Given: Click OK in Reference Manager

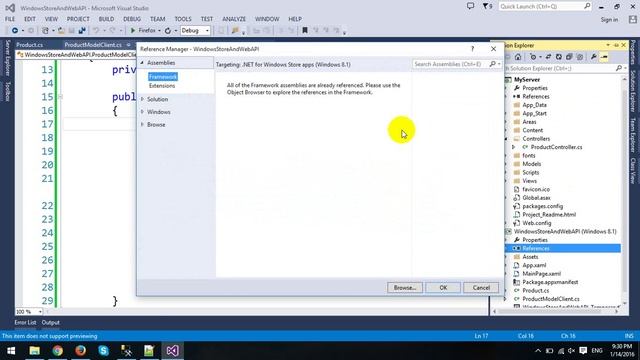Looking at the screenshot, I should pyautogui.click(x=443, y=288).
